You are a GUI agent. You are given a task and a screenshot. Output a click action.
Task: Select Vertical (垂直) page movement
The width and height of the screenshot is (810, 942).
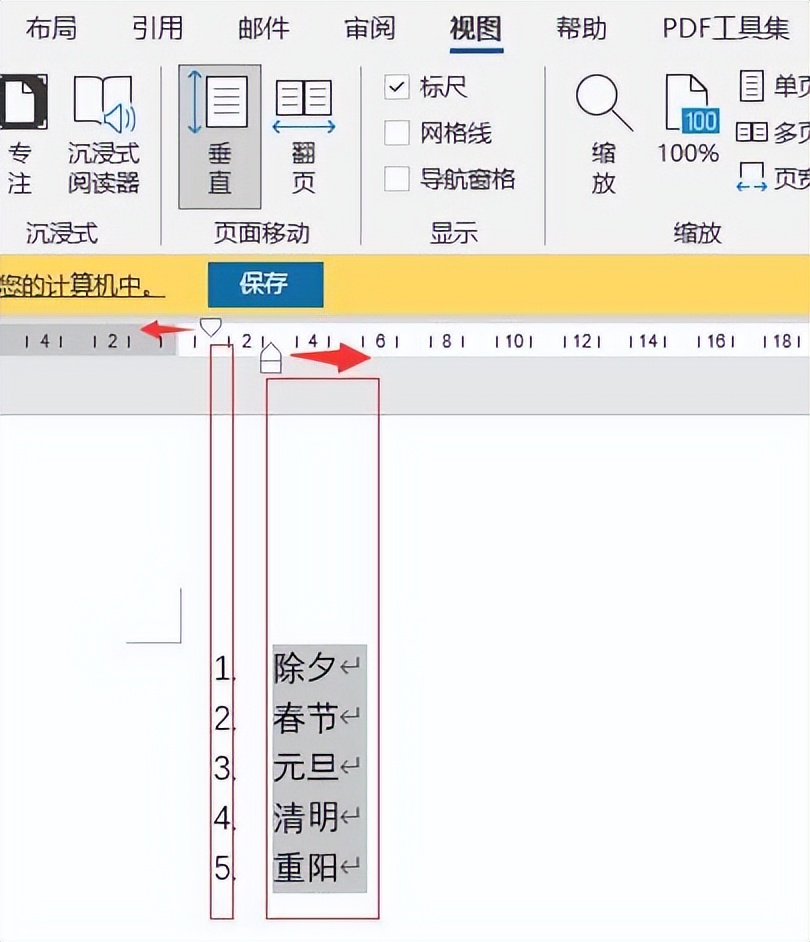coord(220,136)
